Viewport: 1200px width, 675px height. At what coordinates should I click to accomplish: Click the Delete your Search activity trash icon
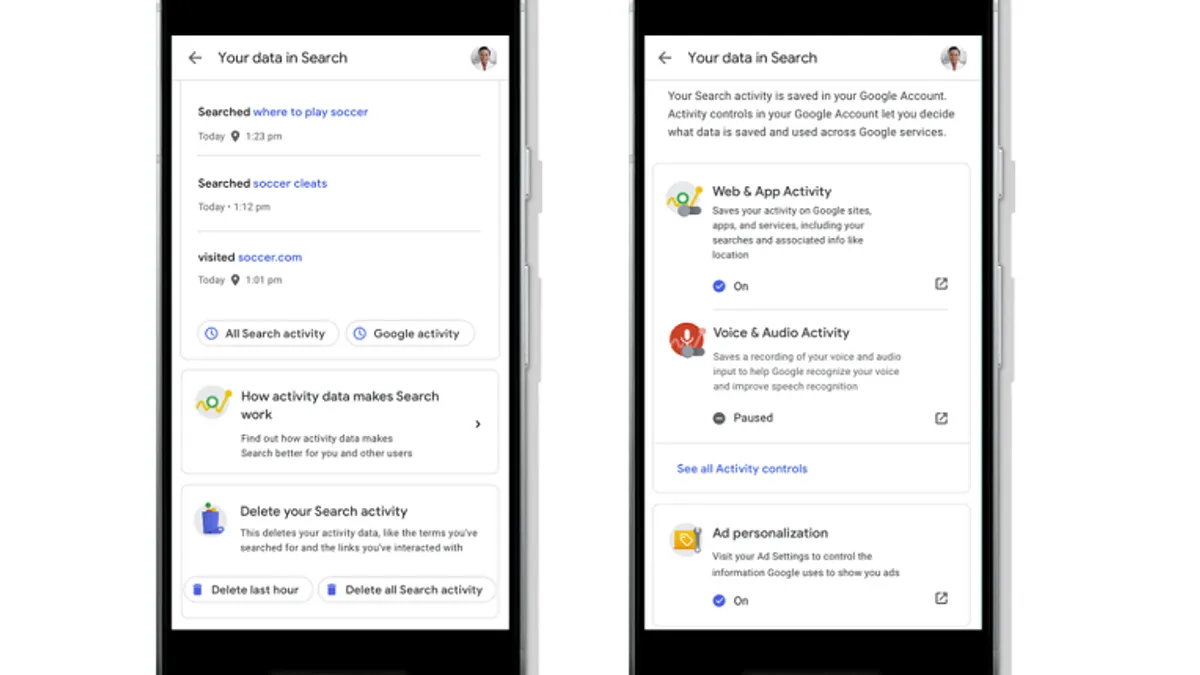coord(211,518)
